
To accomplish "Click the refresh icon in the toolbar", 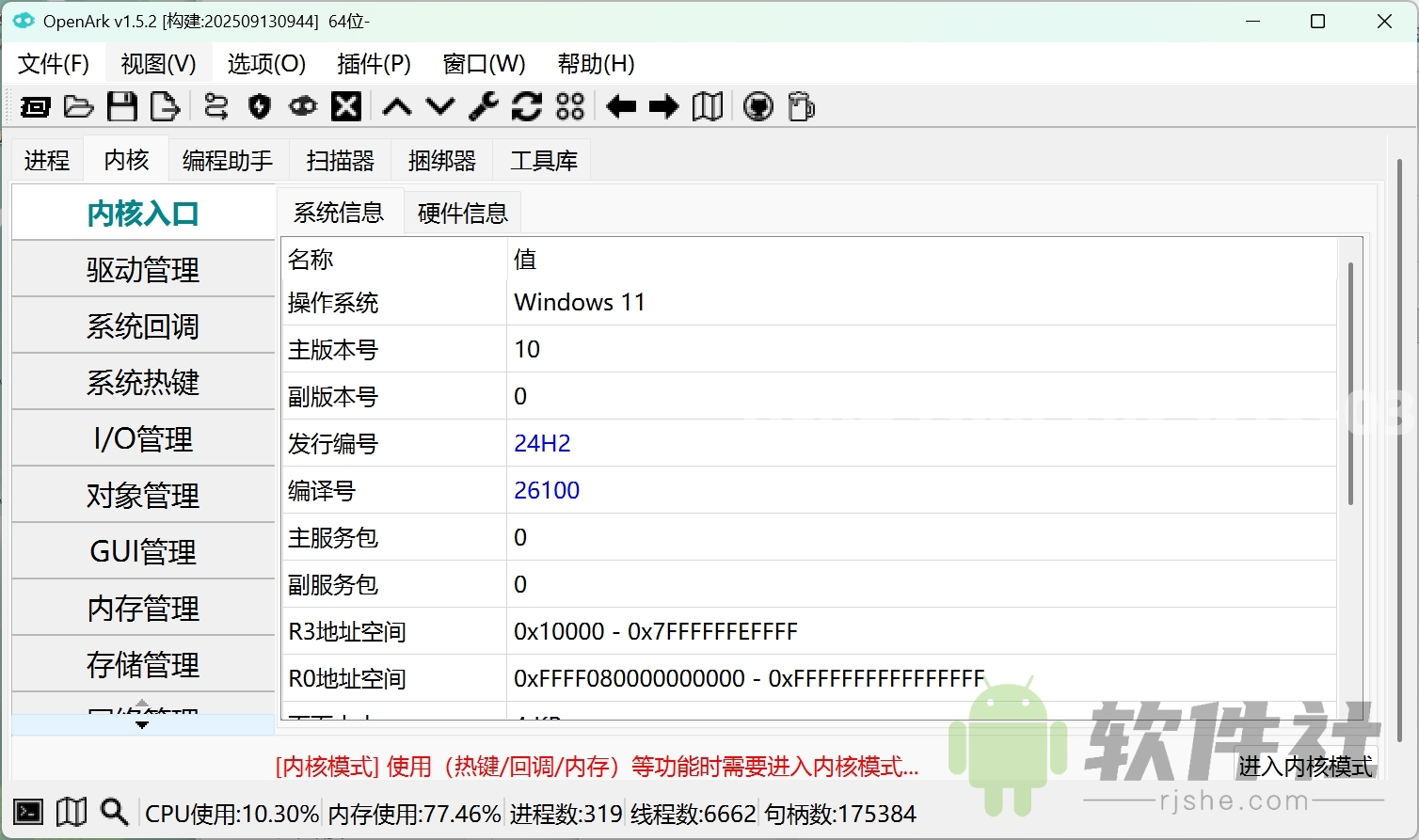I will [527, 106].
